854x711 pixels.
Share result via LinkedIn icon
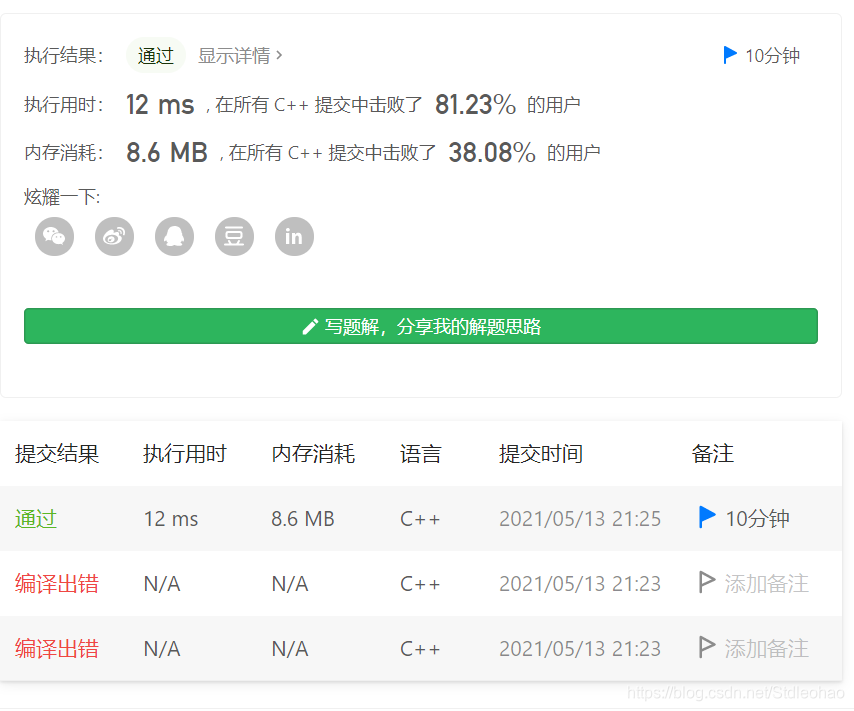click(294, 236)
